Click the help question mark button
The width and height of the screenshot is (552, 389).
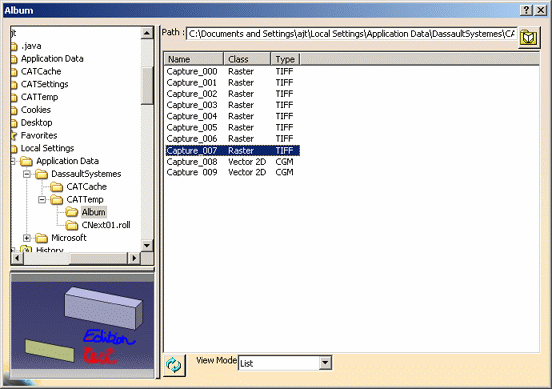tap(526, 10)
